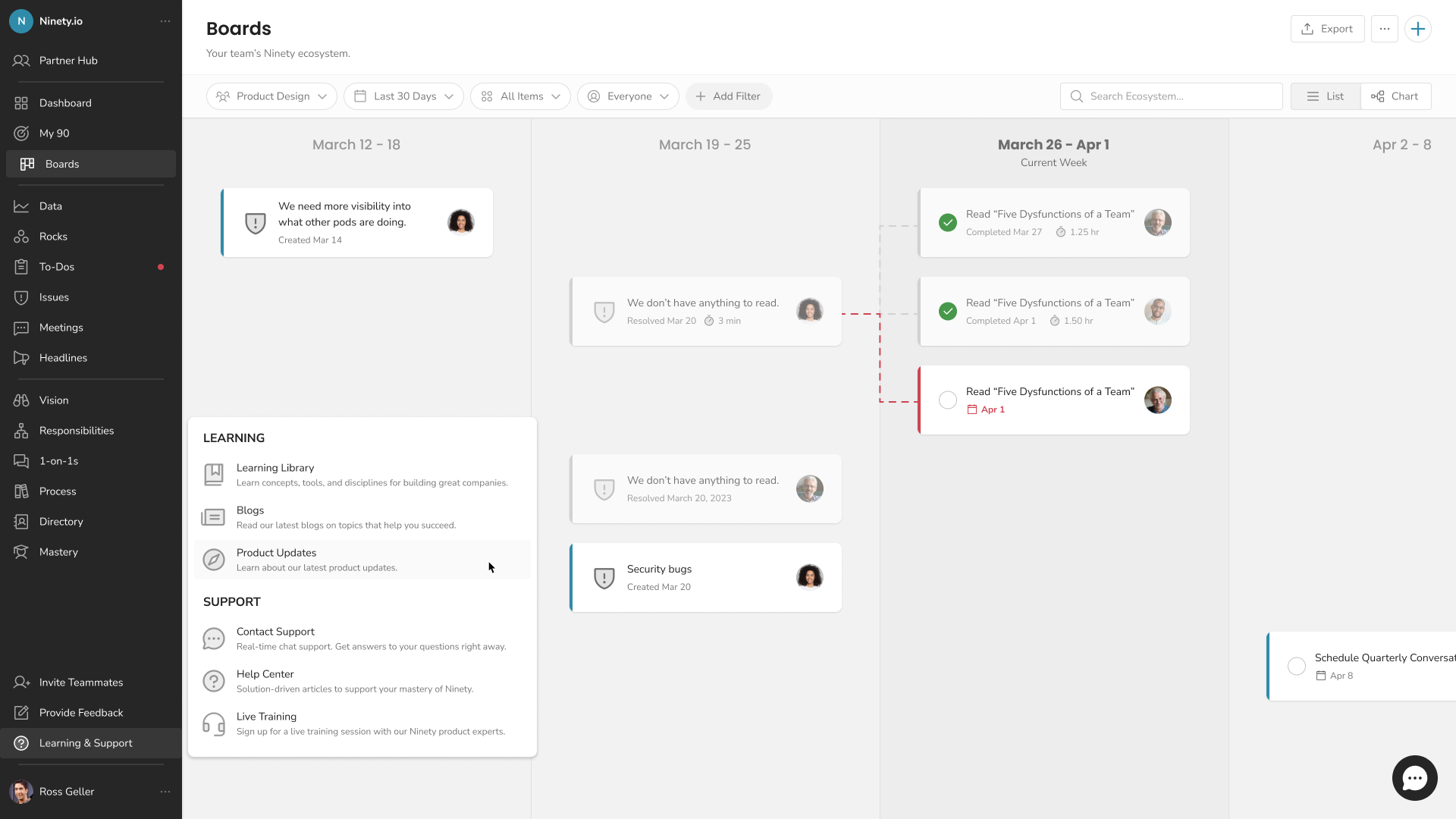Viewport: 1456px width, 819px height.
Task: Expand the Everyone people filter
Action: (x=628, y=96)
